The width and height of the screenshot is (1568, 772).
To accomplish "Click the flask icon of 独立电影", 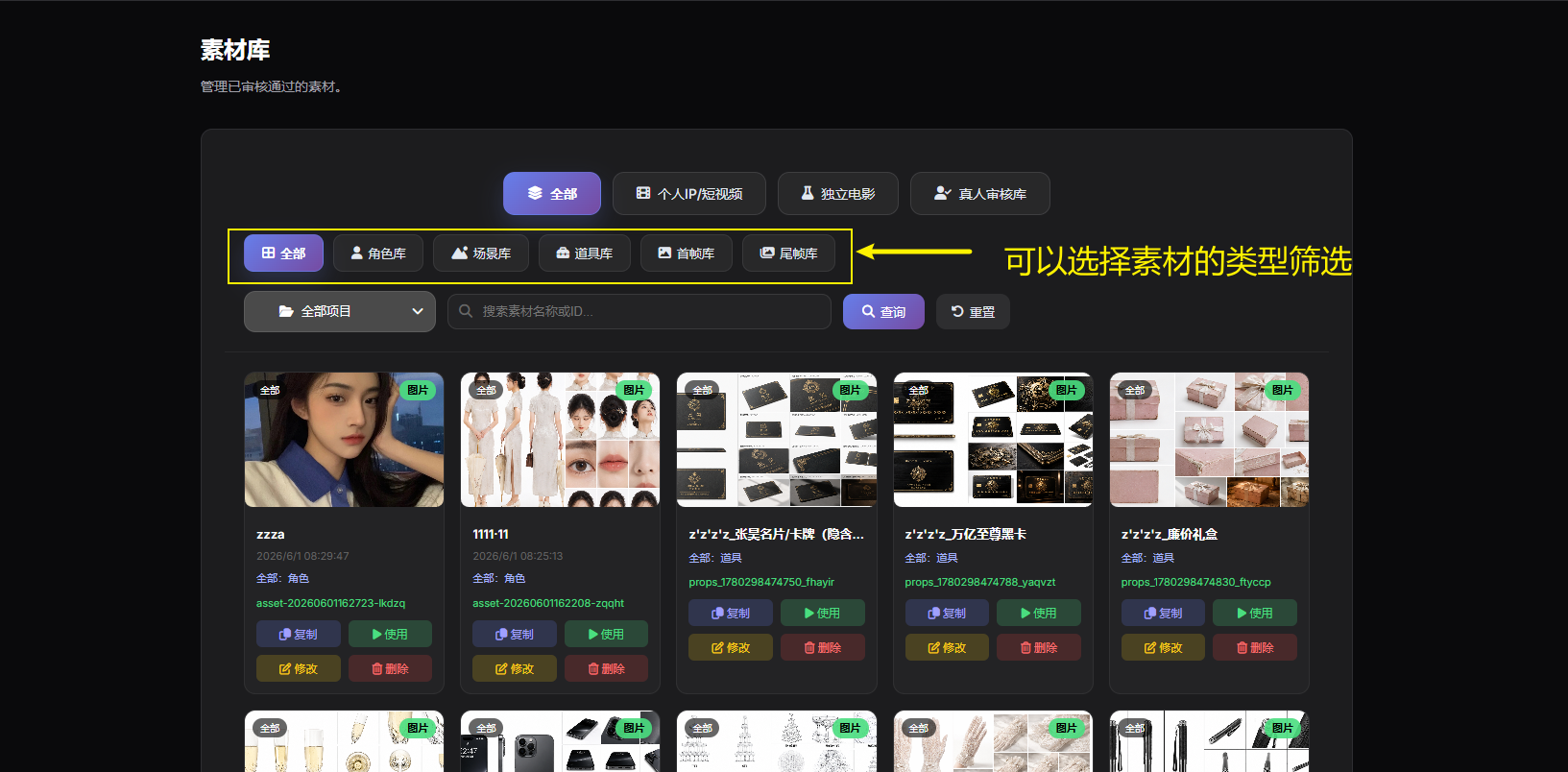I will point(808,193).
